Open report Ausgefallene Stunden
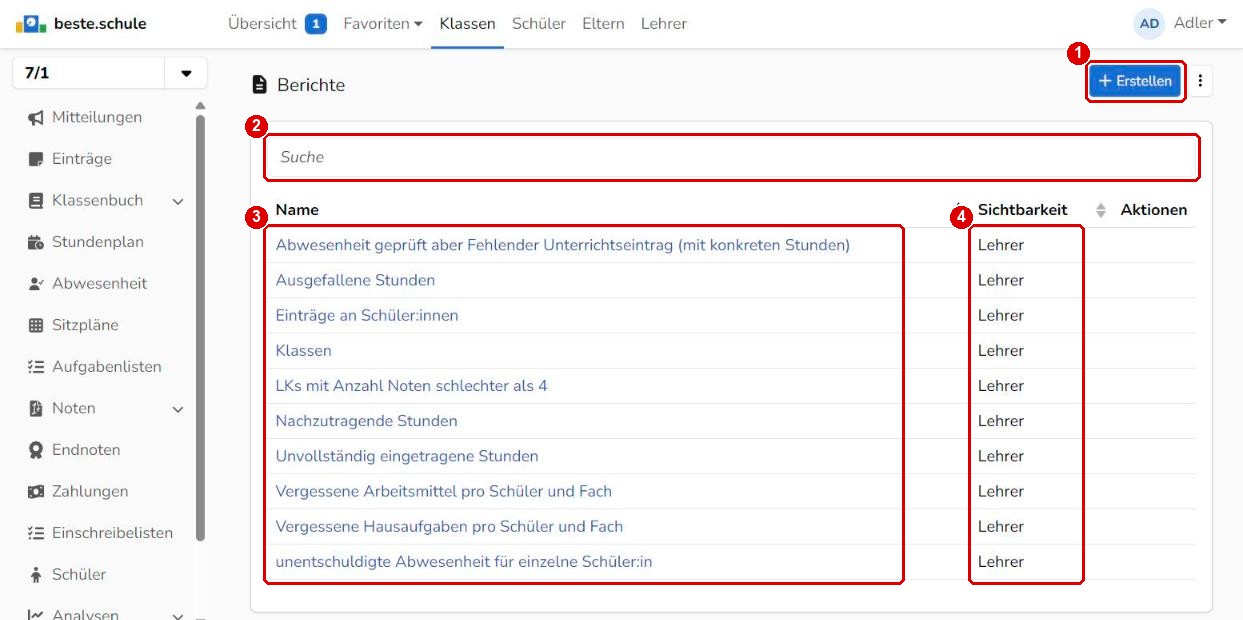1243x620 pixels. pyautogui.click(x=355, y=280)
